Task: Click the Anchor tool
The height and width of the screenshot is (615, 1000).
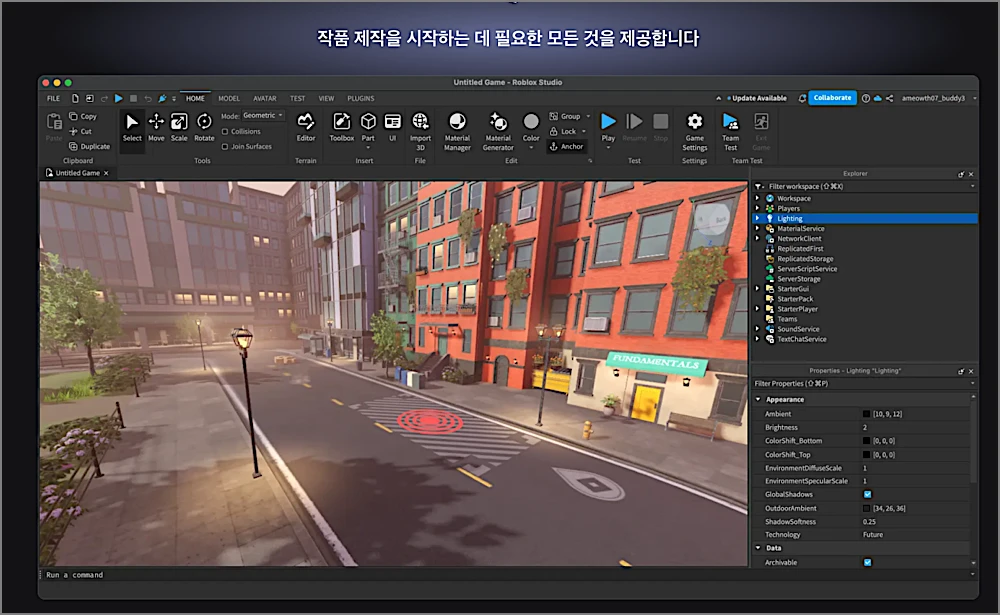Action: [x=566, y=146]
